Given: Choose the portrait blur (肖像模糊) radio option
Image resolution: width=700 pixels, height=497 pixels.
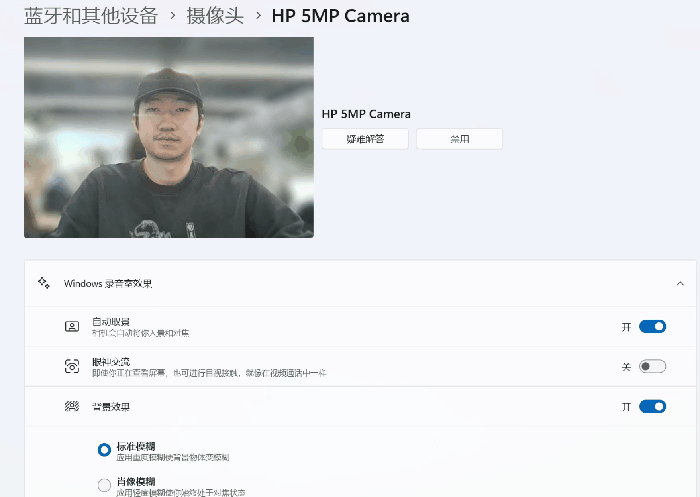Looking at the screenshot, I should (105, 486).
